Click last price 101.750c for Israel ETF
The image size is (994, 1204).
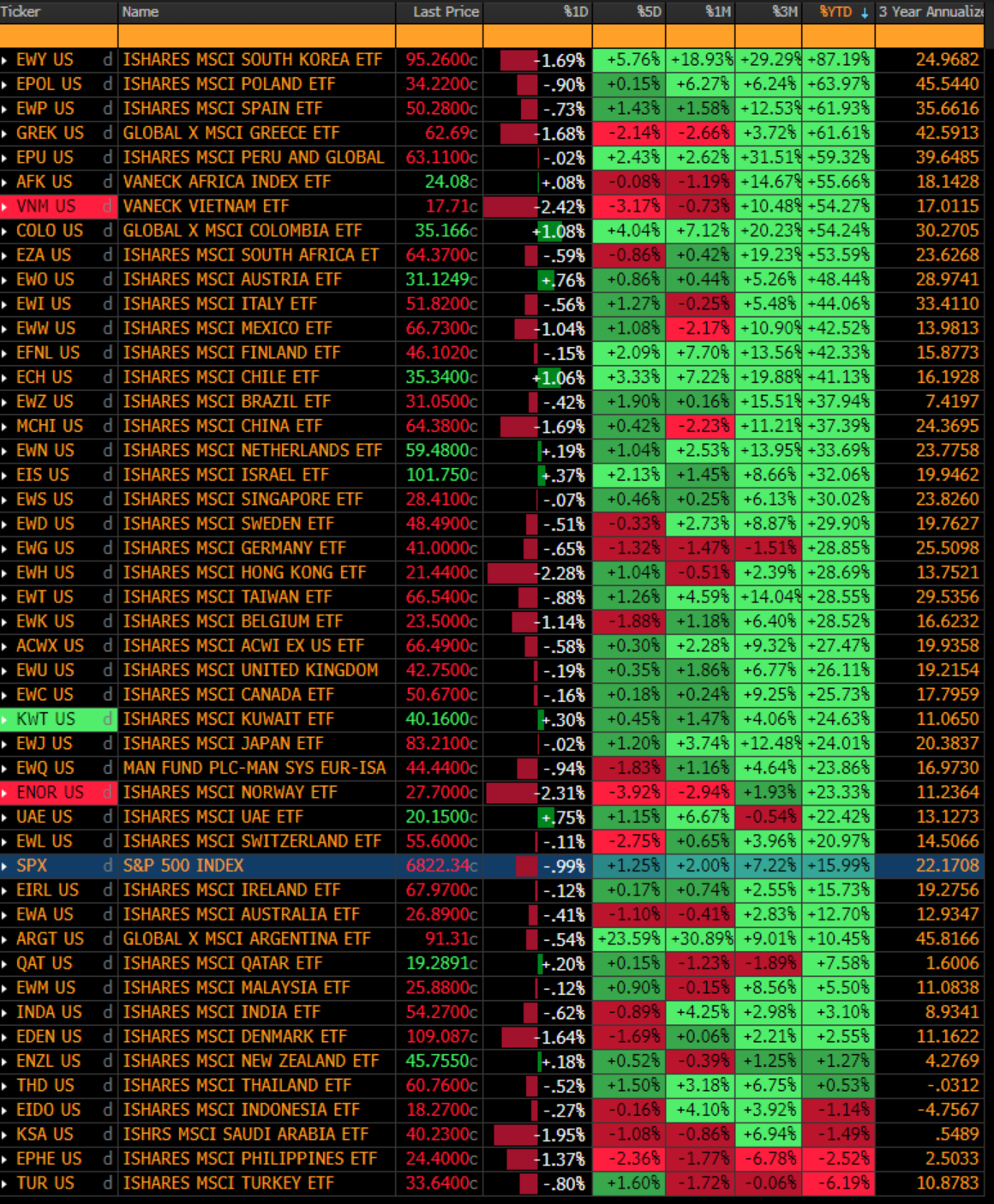441,475
